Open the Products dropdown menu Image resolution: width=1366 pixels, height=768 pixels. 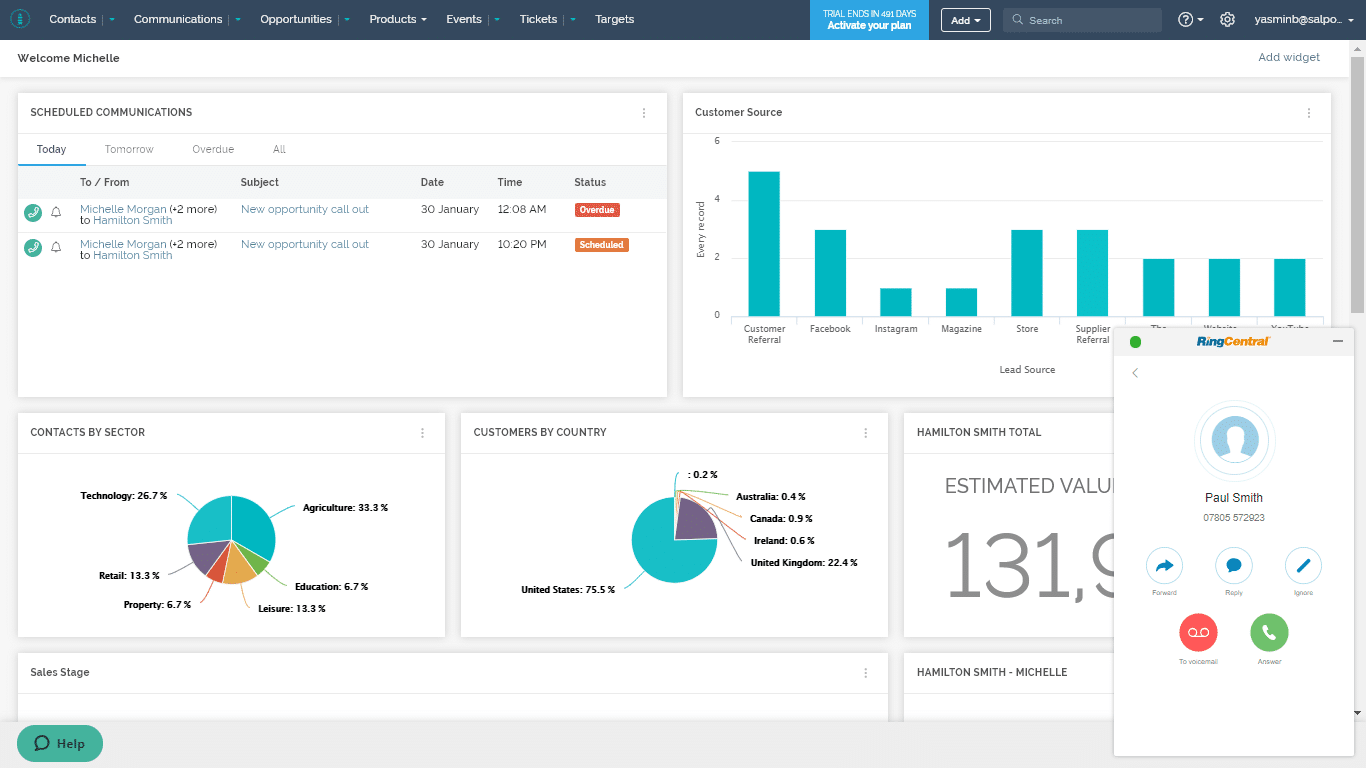(x=397, y=20)
